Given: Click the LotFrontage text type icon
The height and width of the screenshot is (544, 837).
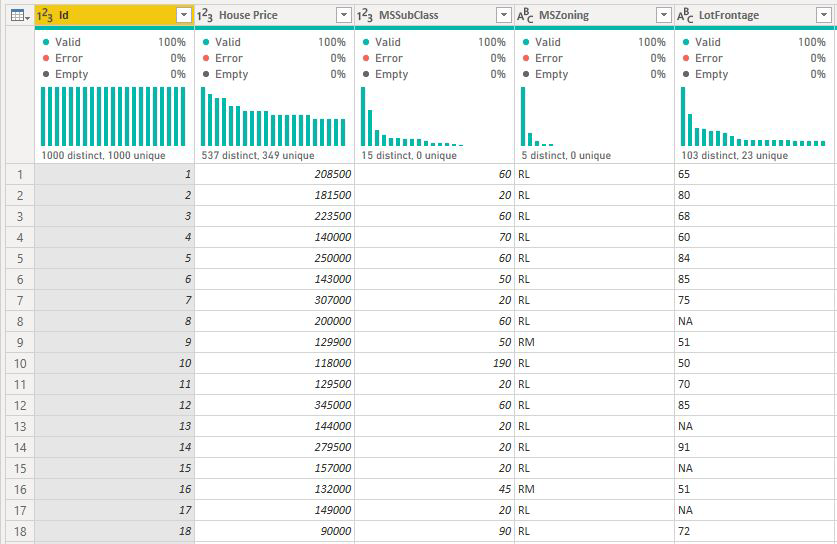Looking at the screenshot, I should (x=685, y=15).
